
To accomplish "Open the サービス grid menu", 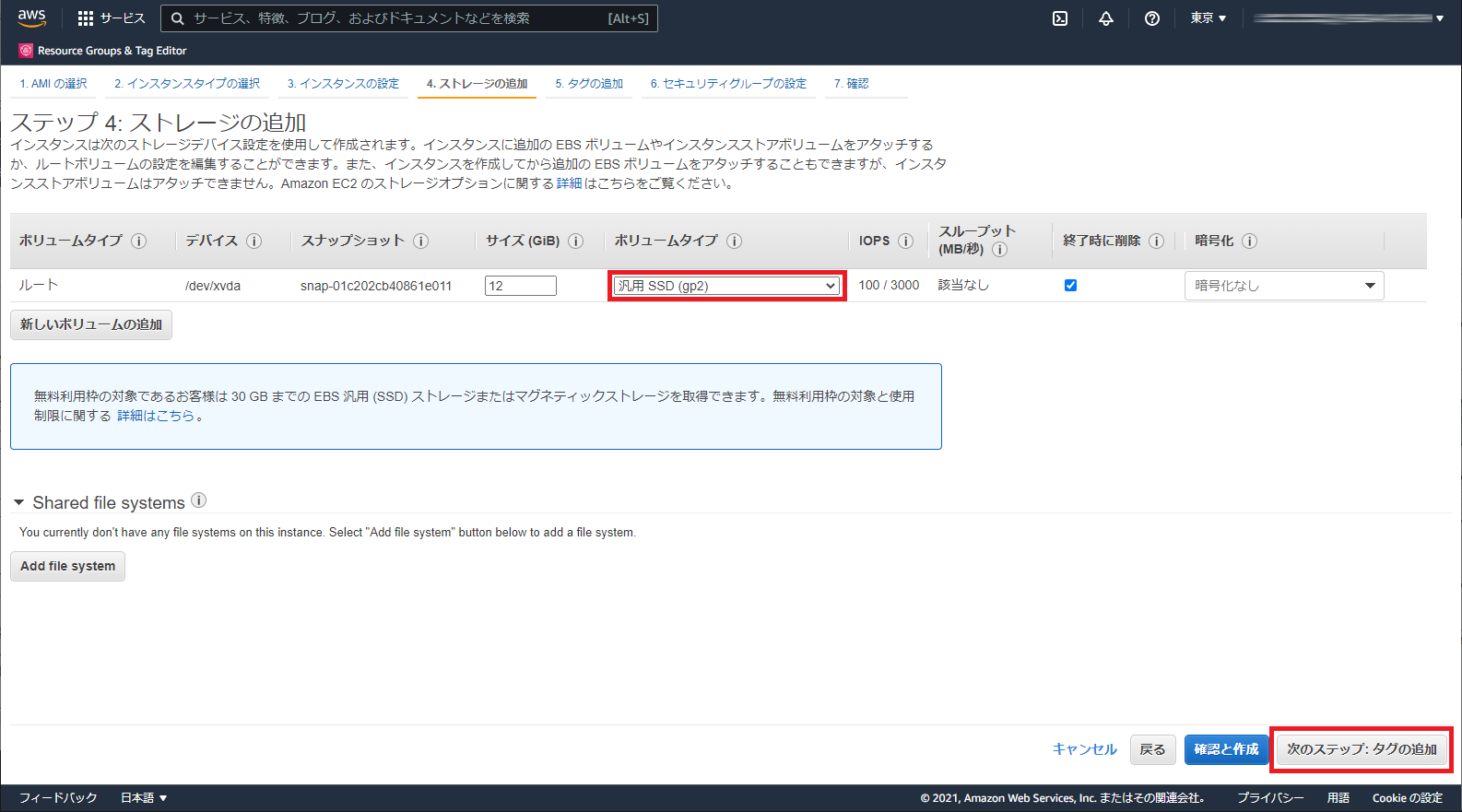I will point(112,18).
